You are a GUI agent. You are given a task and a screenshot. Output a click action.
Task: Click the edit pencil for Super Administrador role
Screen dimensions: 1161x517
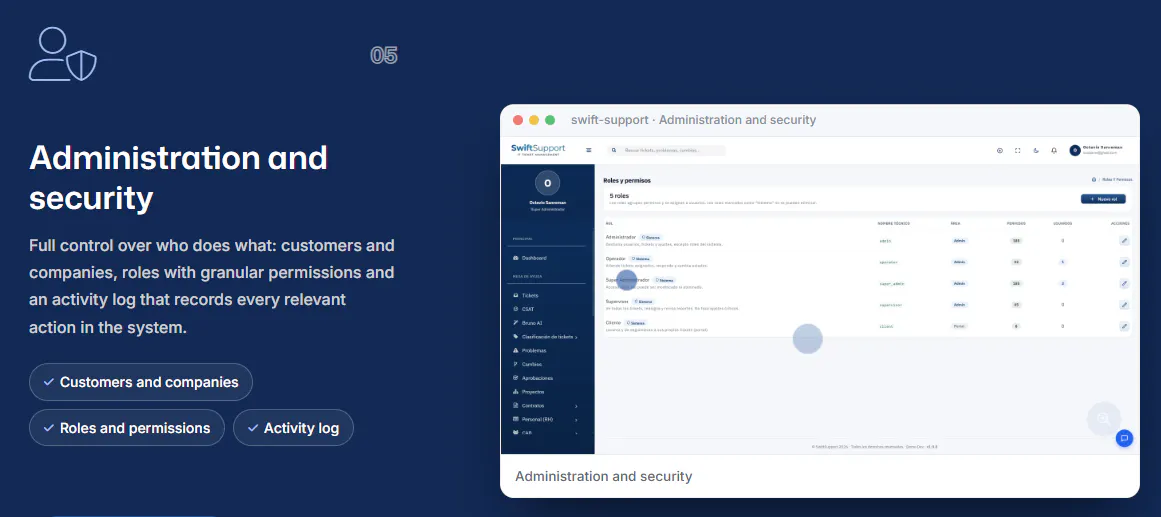(x=1124, y=284)
